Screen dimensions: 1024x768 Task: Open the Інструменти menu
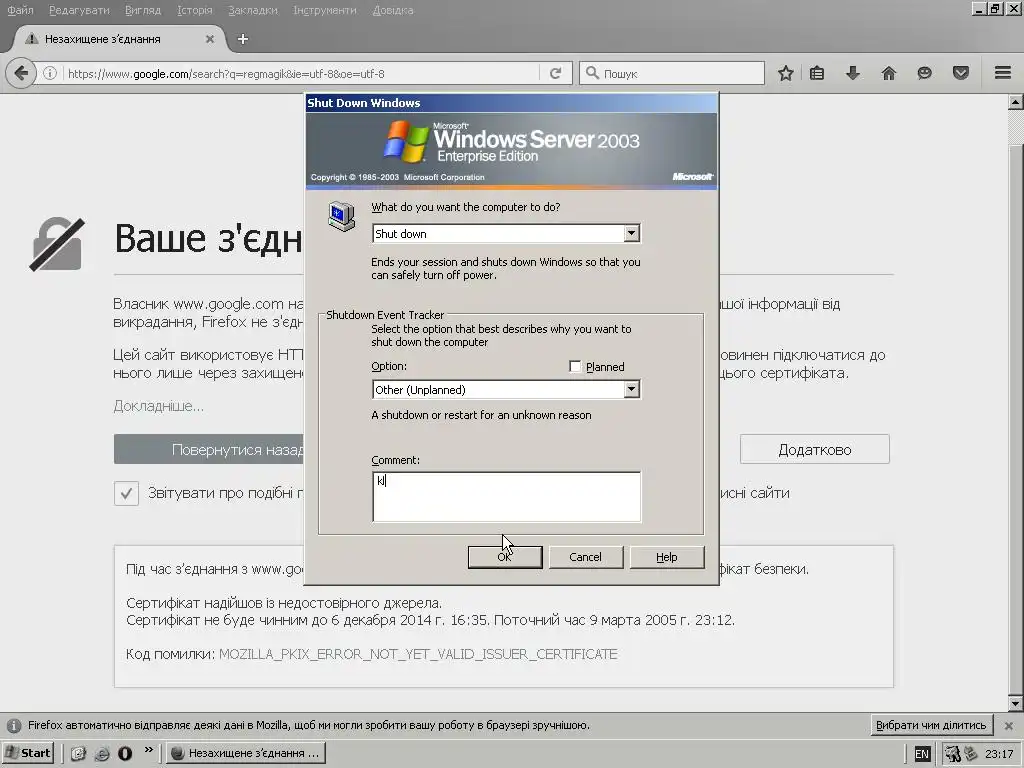tap(325, 10)
